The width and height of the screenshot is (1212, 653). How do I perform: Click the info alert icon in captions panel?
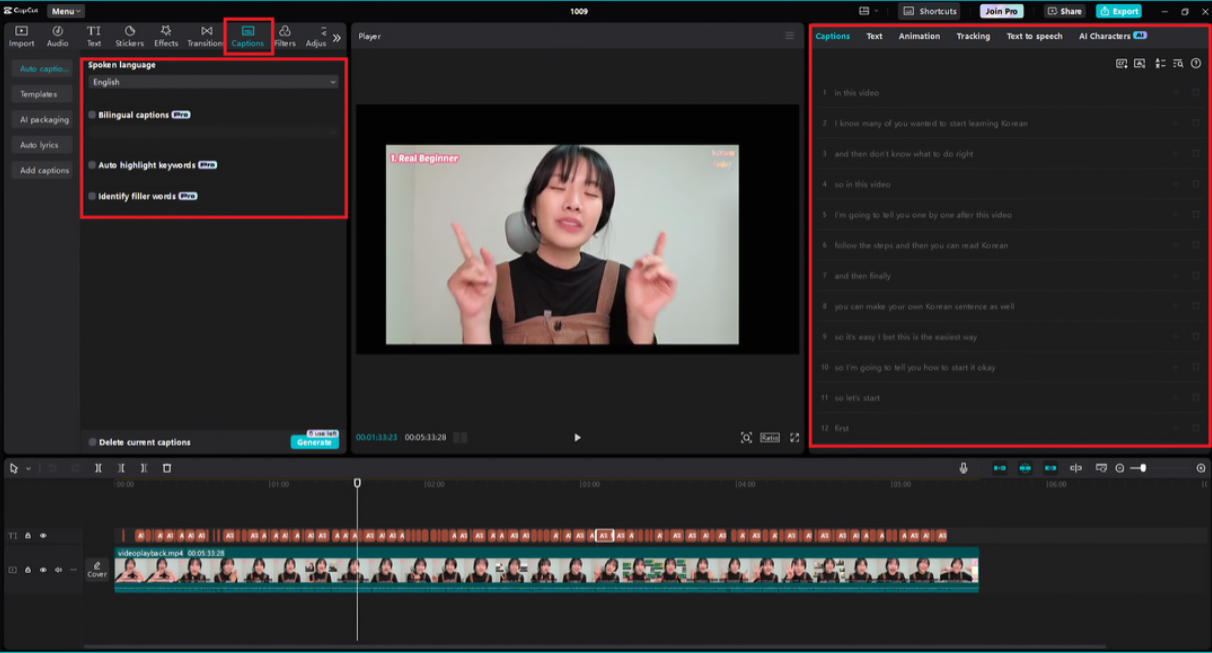click(1196, 63)
